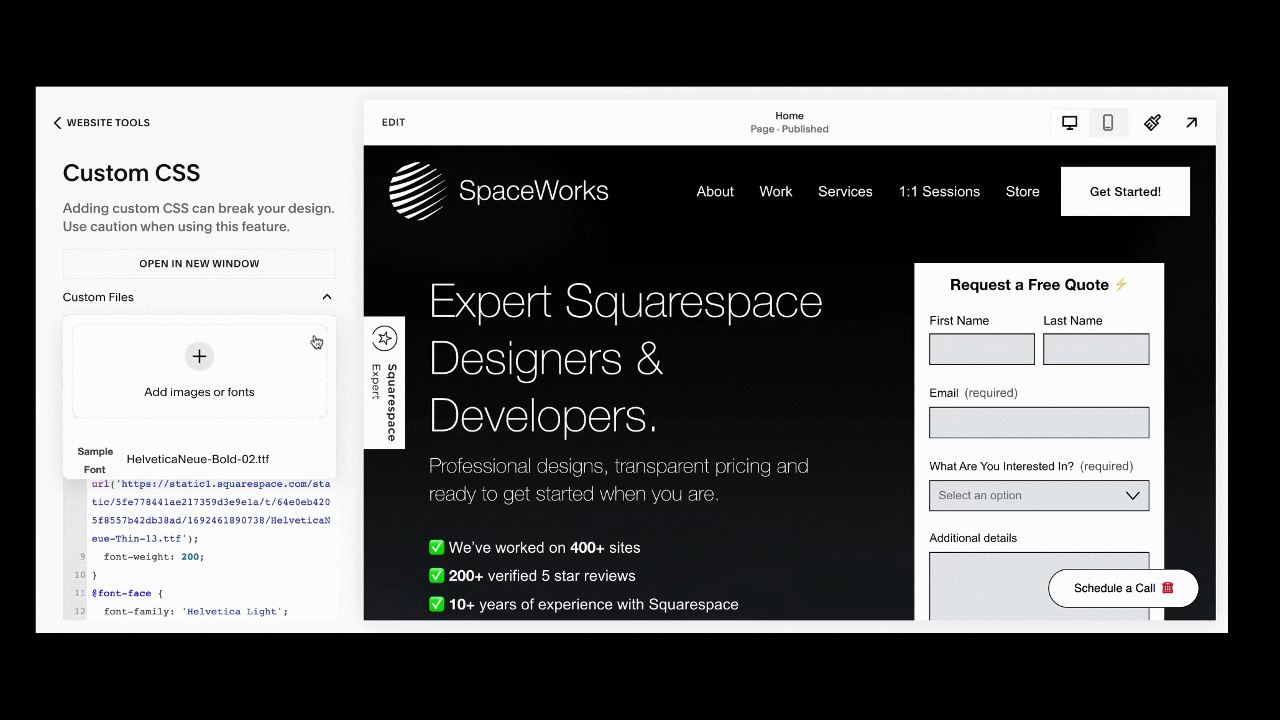This screenshot has height=720, width=1280.
Task: Click the @font-face code line
Action: coord(127,593)
